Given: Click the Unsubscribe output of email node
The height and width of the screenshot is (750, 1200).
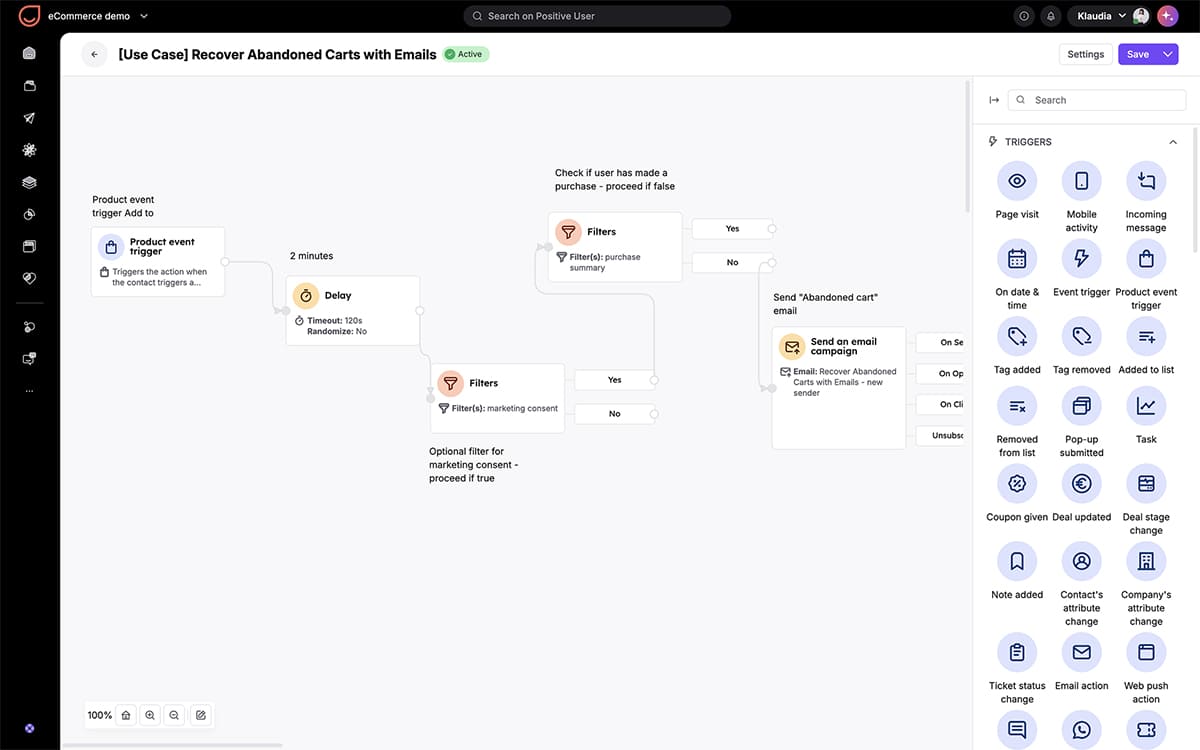Looking at the screenshot, I should [940, 436].
